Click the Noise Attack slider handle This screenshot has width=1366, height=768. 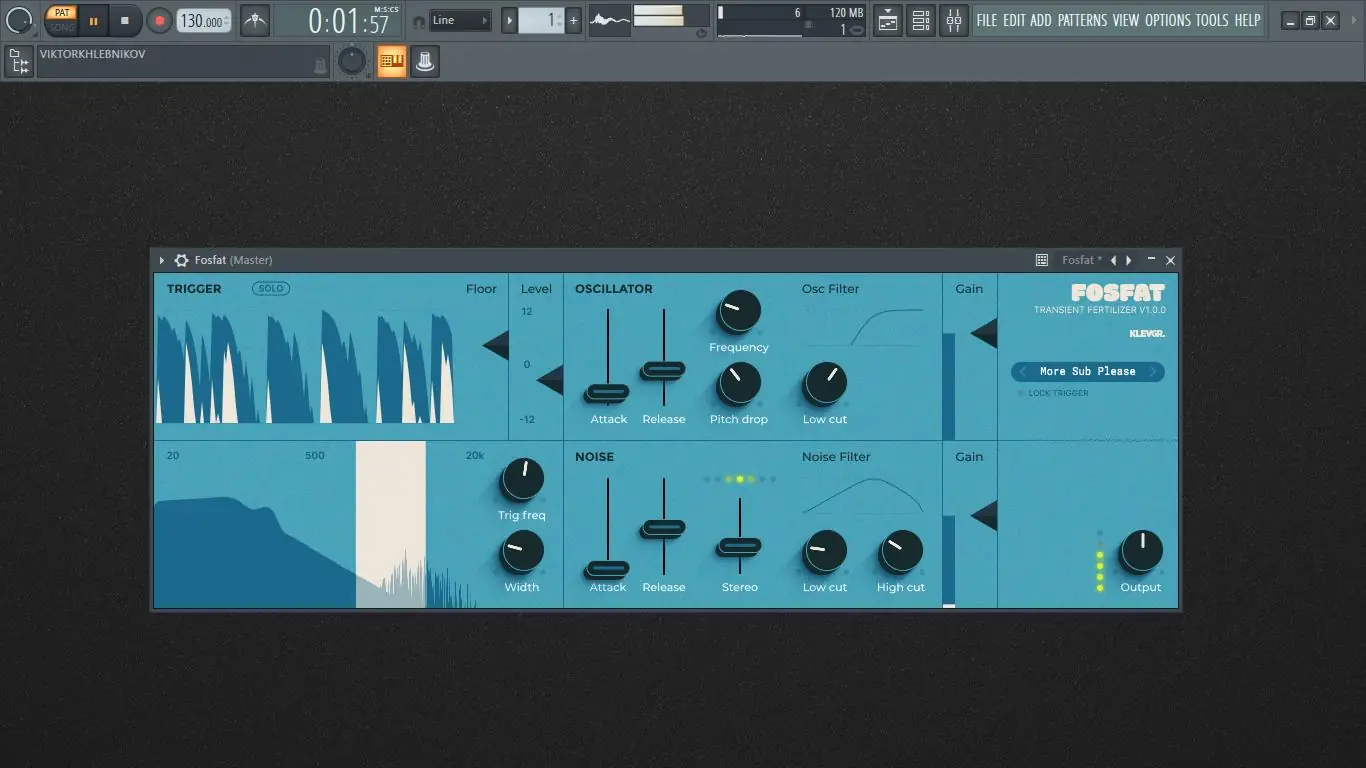pyautogui.click(x=608, y=569)
